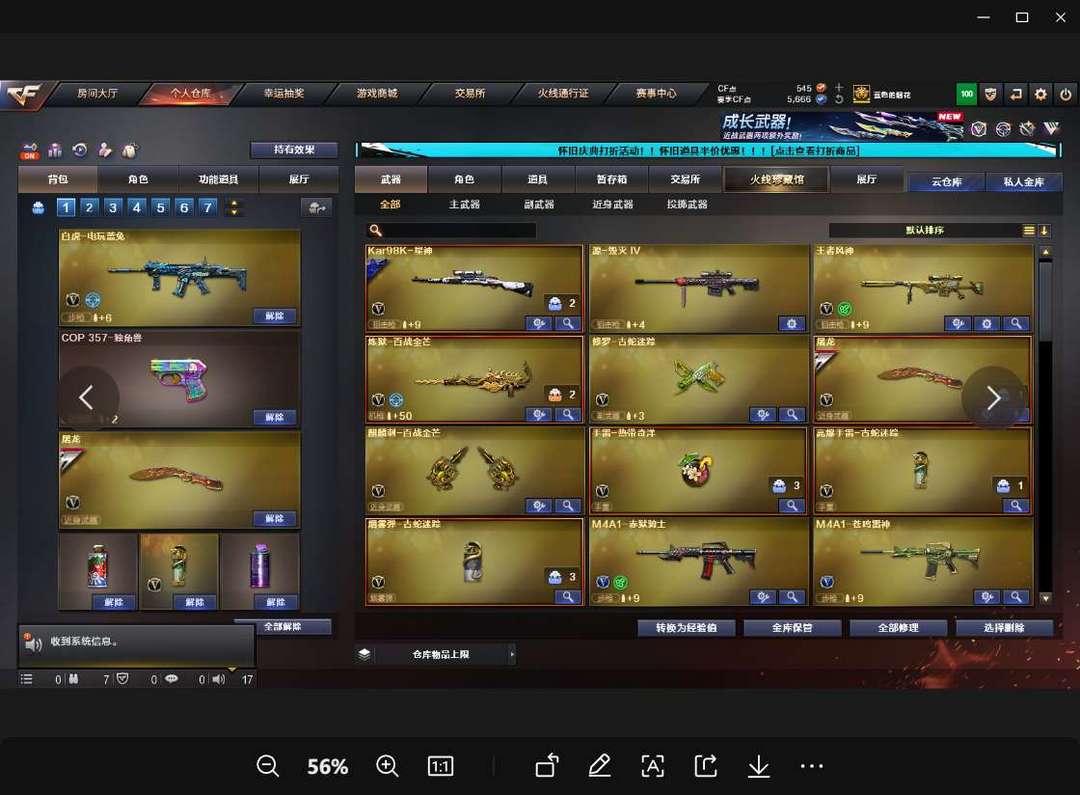
Task: Select the 功能道具 tab in left panel
Action: pos(218,179)
